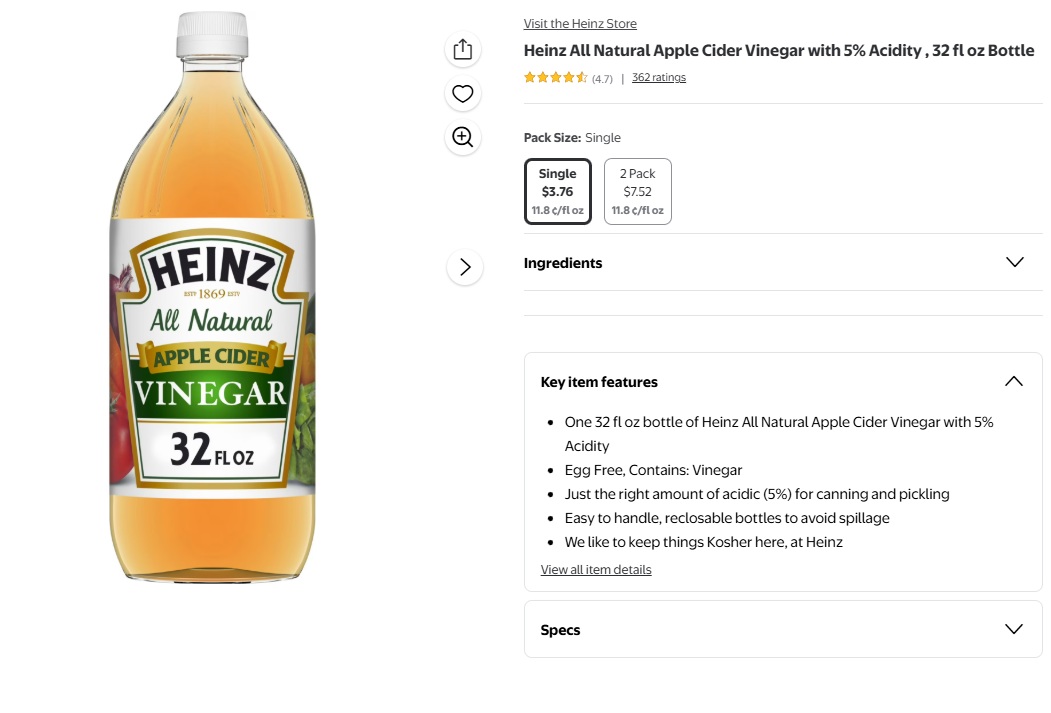Screen dimensions: 1051x713
Task: Click the Heinz vinegar bottle image
Action: click(x=212, y=300)
